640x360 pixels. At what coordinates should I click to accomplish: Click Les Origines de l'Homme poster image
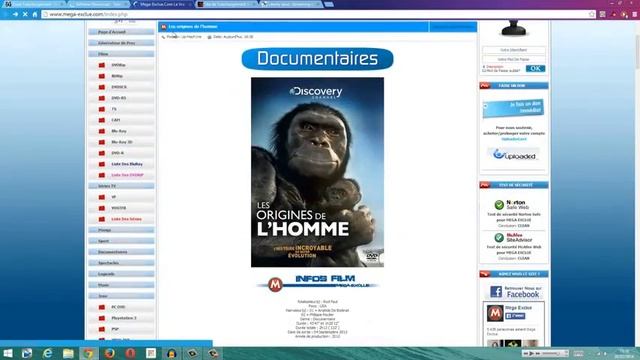pyautogui.click(x=318, y=172)
